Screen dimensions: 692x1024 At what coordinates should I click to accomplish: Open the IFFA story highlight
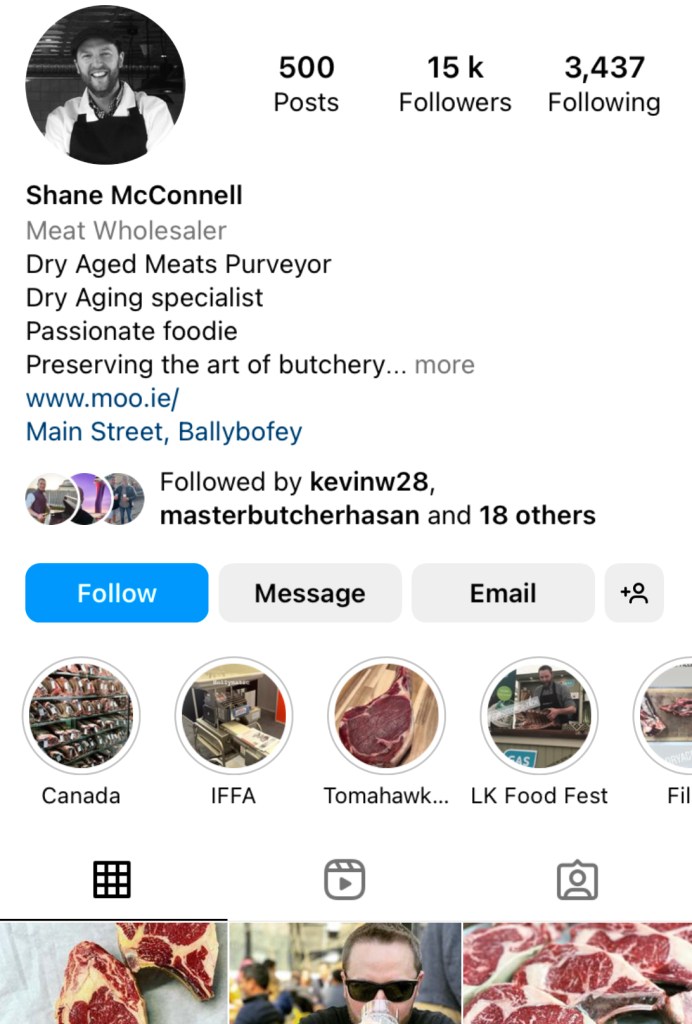pos(234,716)
